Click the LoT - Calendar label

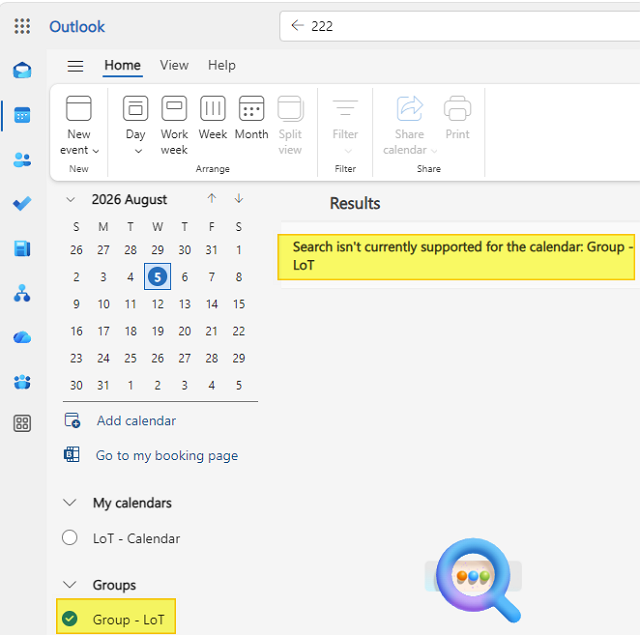(136, 538)
